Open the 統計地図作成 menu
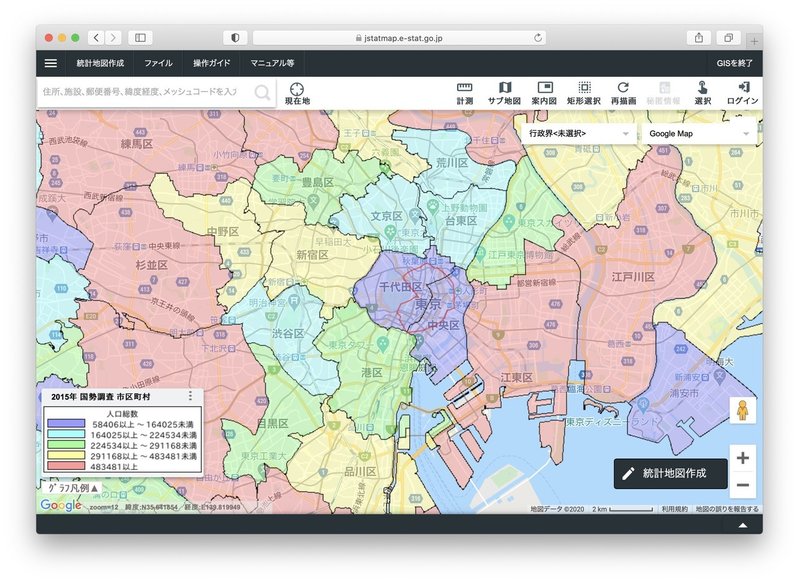 pyautogui.click(x=100, y=63)
